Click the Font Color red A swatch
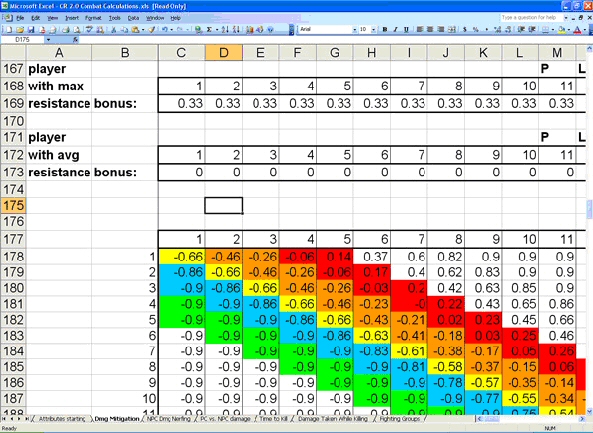593x433 pixels. [577, 29]
